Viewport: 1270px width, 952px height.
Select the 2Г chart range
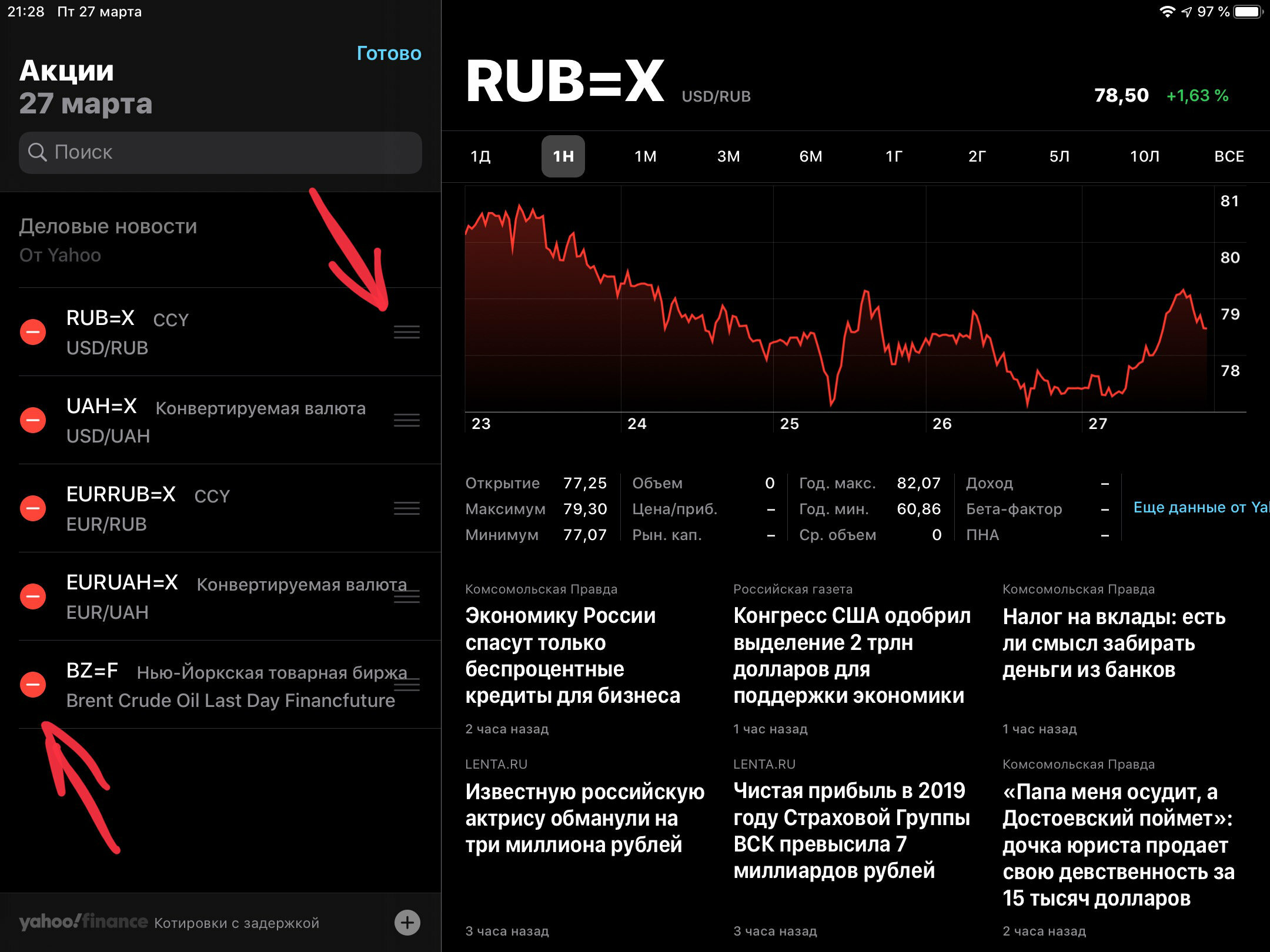coord(977,156)
